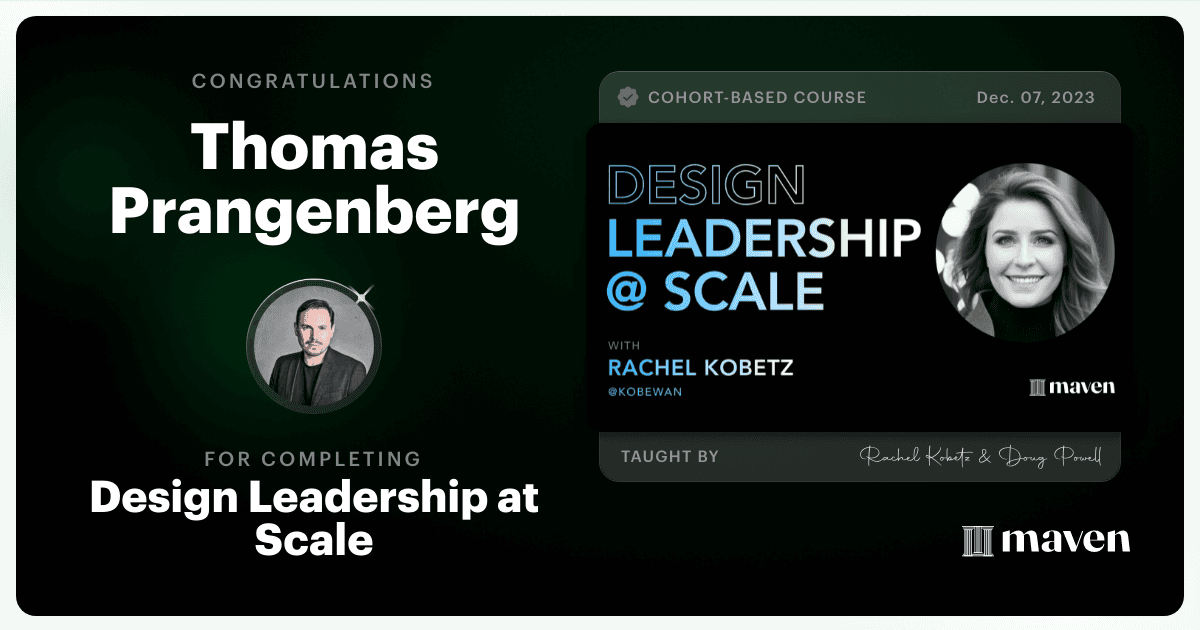The width and height of the screenshot is (1200, 630).
Task: Click the large maven wordmark text
Action: click(1065, 541)
